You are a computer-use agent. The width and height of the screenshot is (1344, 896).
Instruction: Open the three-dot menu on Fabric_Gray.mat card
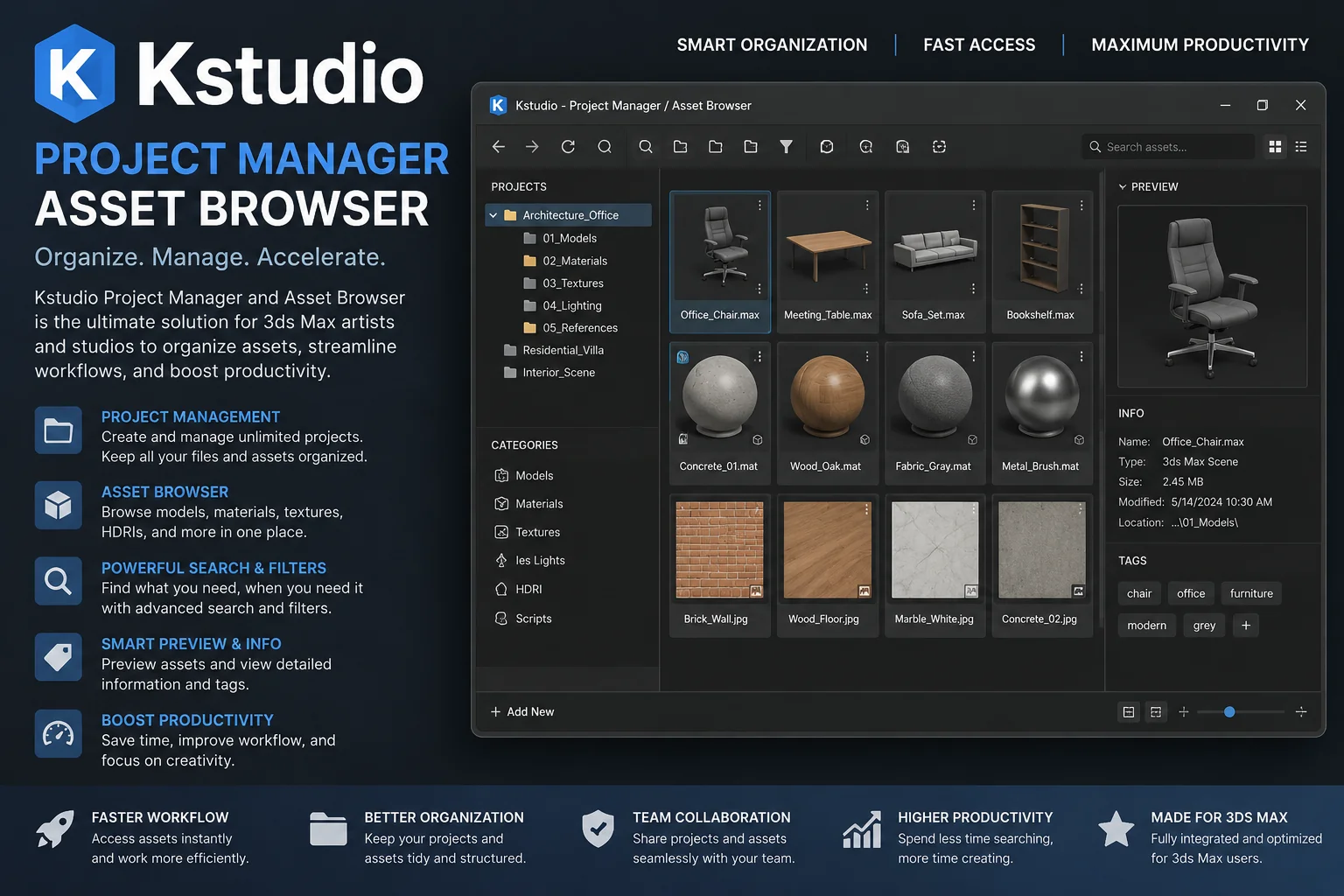coord(974,356)
